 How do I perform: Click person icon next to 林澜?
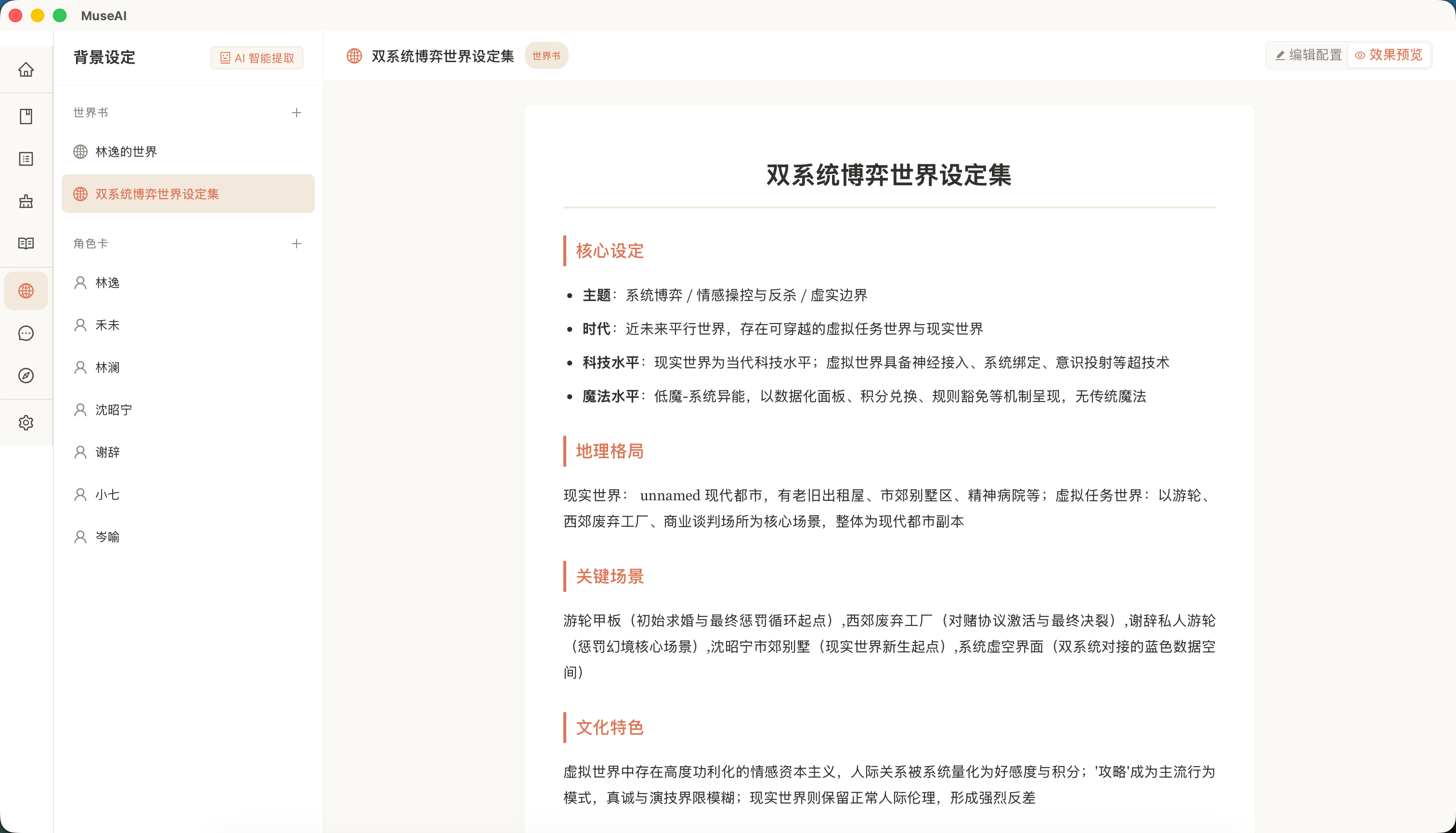(80, 367)
